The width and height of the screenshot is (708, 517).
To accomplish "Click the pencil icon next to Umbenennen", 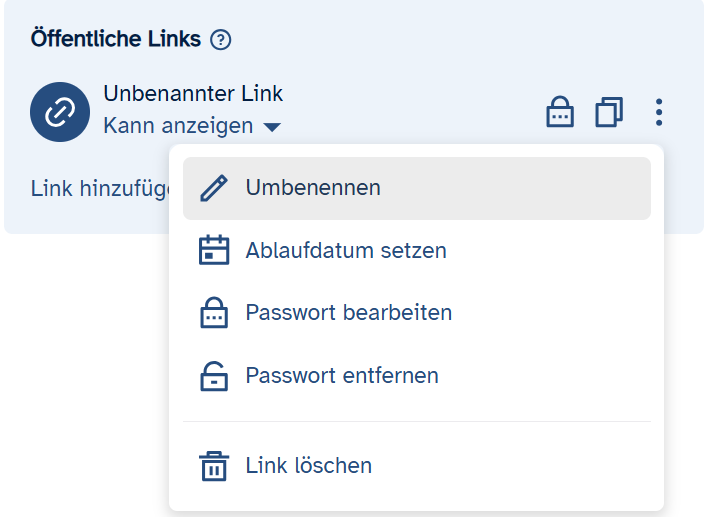I will pos(214,188).
